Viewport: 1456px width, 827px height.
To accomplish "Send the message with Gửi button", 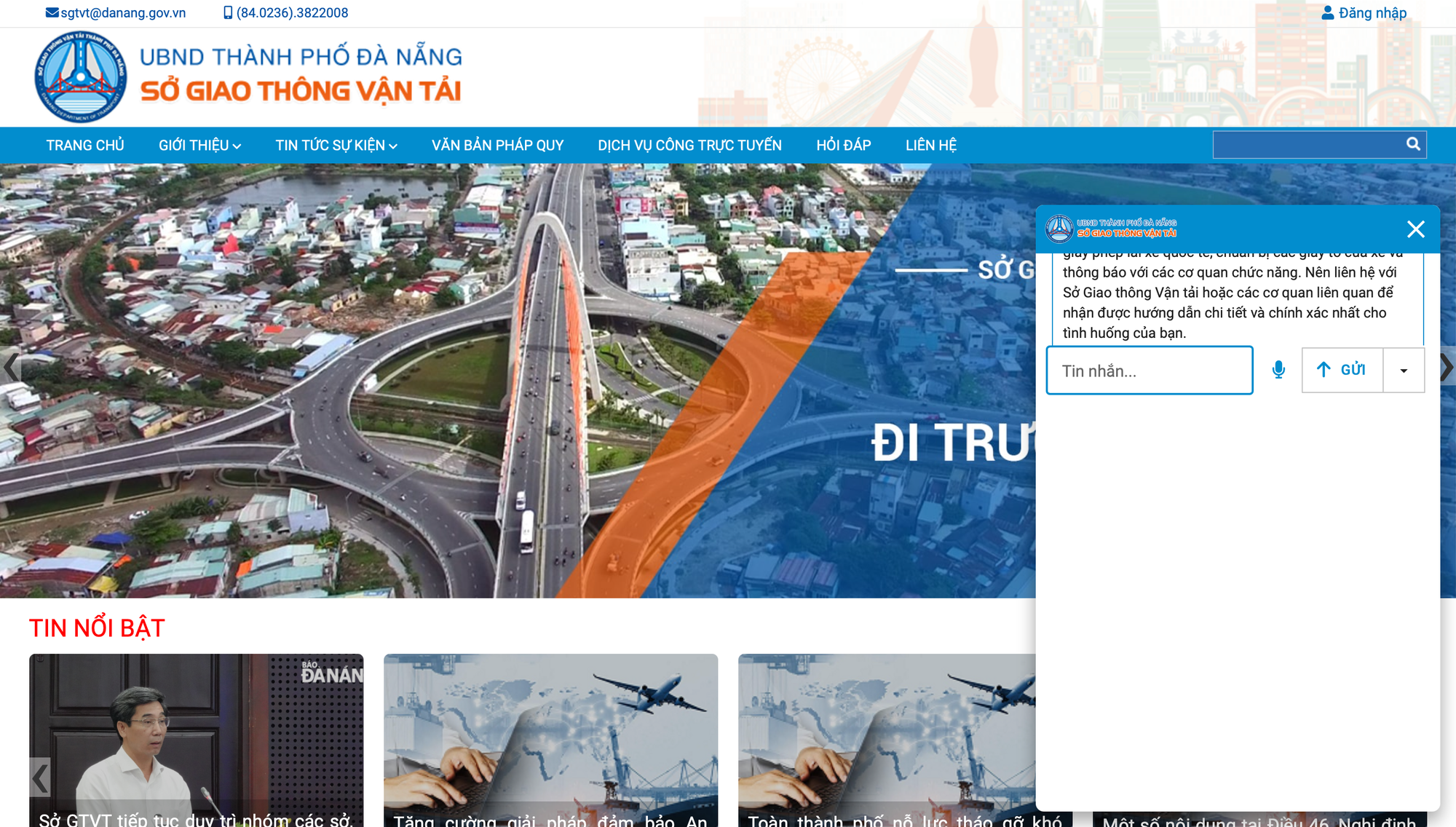I will point(1342,371).
